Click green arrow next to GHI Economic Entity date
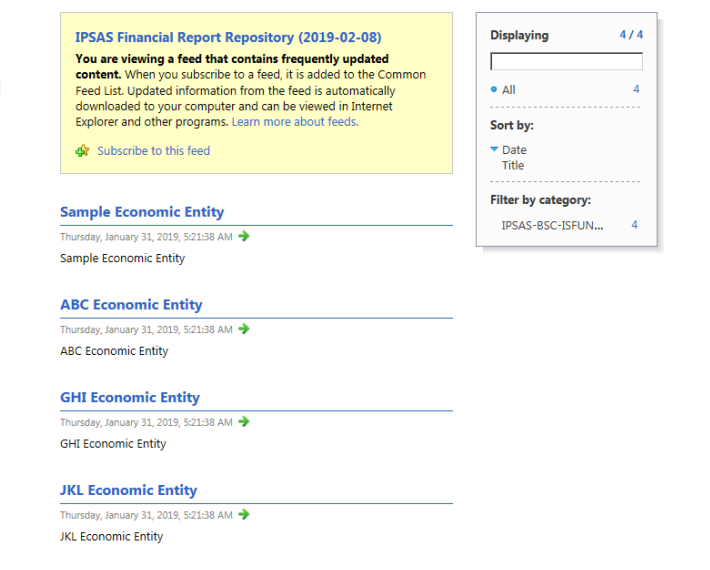 click(x=244, y=422)
